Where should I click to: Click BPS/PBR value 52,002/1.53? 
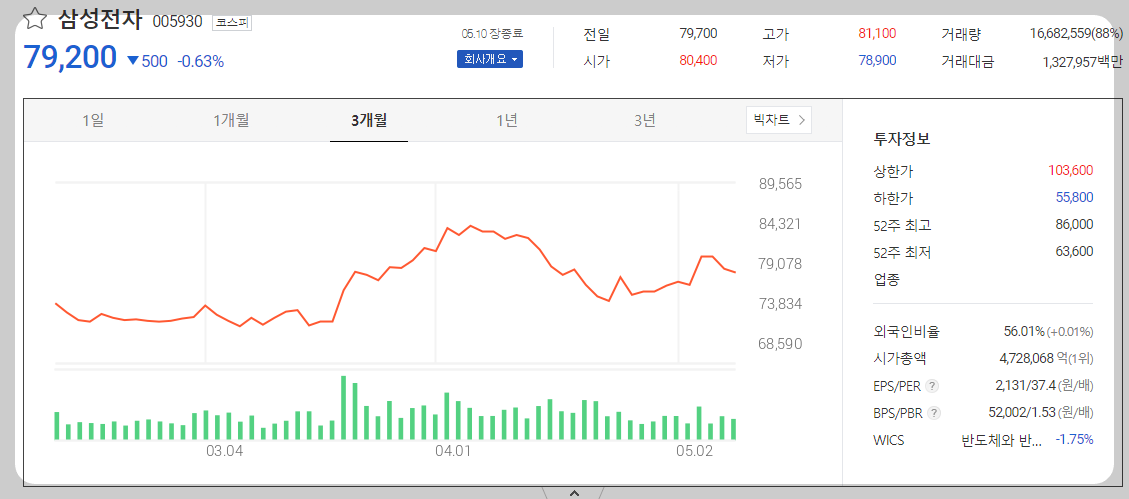[x=1022, y=413]
